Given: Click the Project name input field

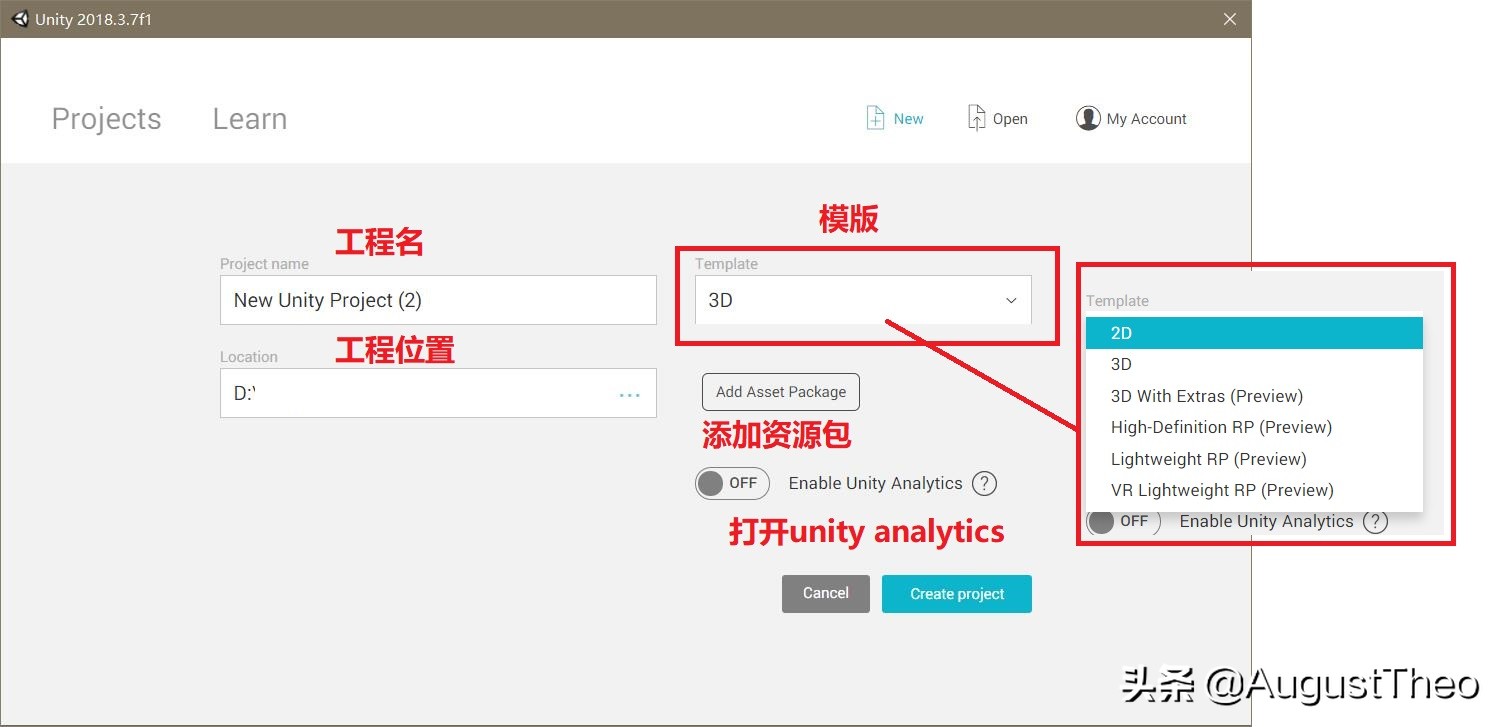Looking at the screenshot, I should (438, 300).
